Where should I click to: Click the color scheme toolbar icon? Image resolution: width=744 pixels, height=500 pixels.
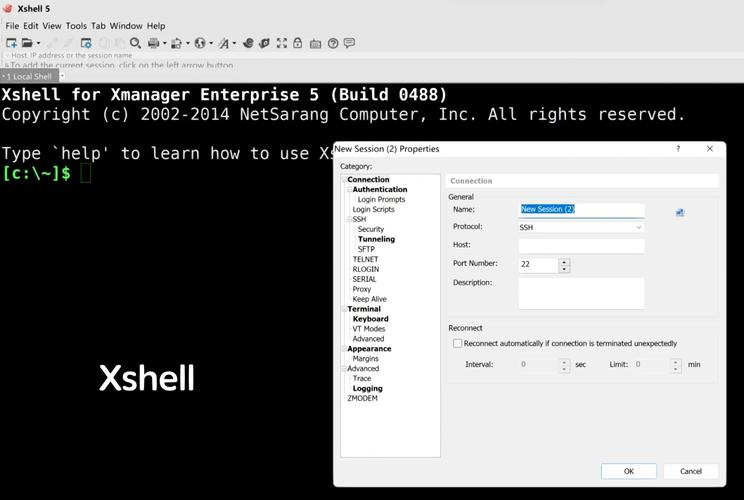point(176,43)
